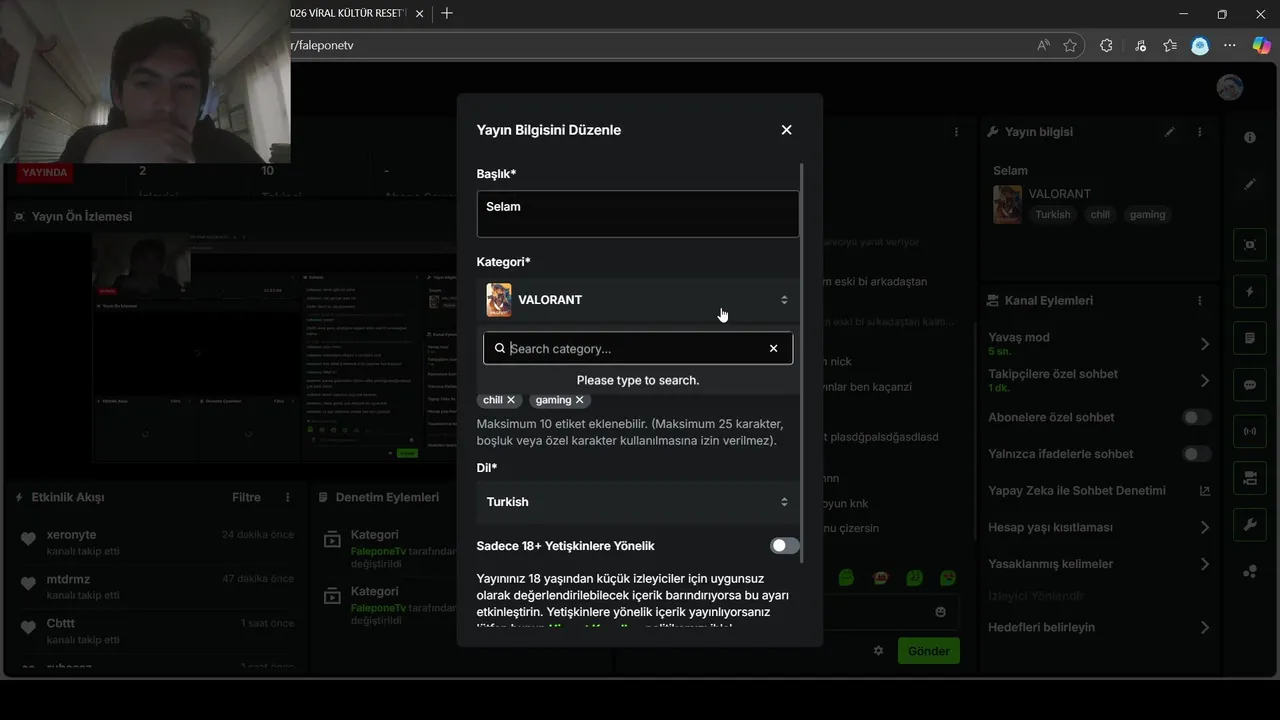This screenshot has height=720, width=1280.
Task: Toggle wrench icon in right sidebar
Action: point(1250,525)
